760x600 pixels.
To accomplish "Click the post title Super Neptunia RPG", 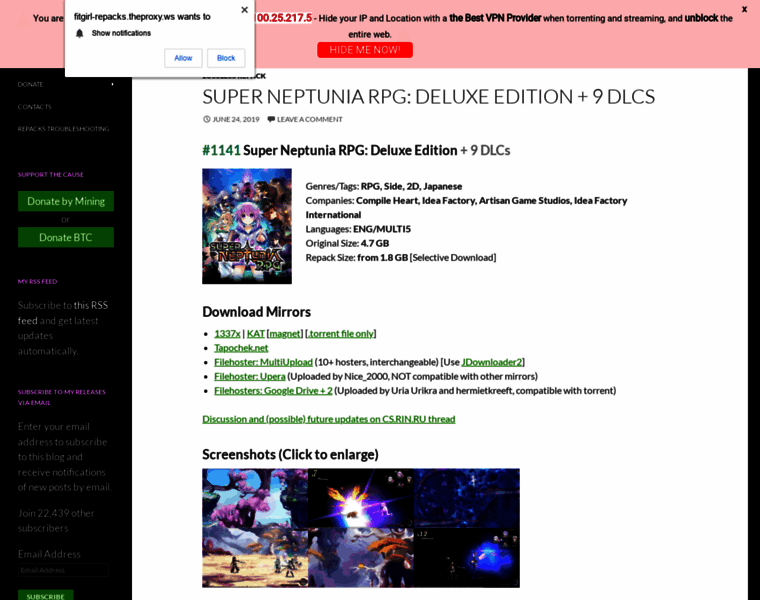I will click(428, 97).
